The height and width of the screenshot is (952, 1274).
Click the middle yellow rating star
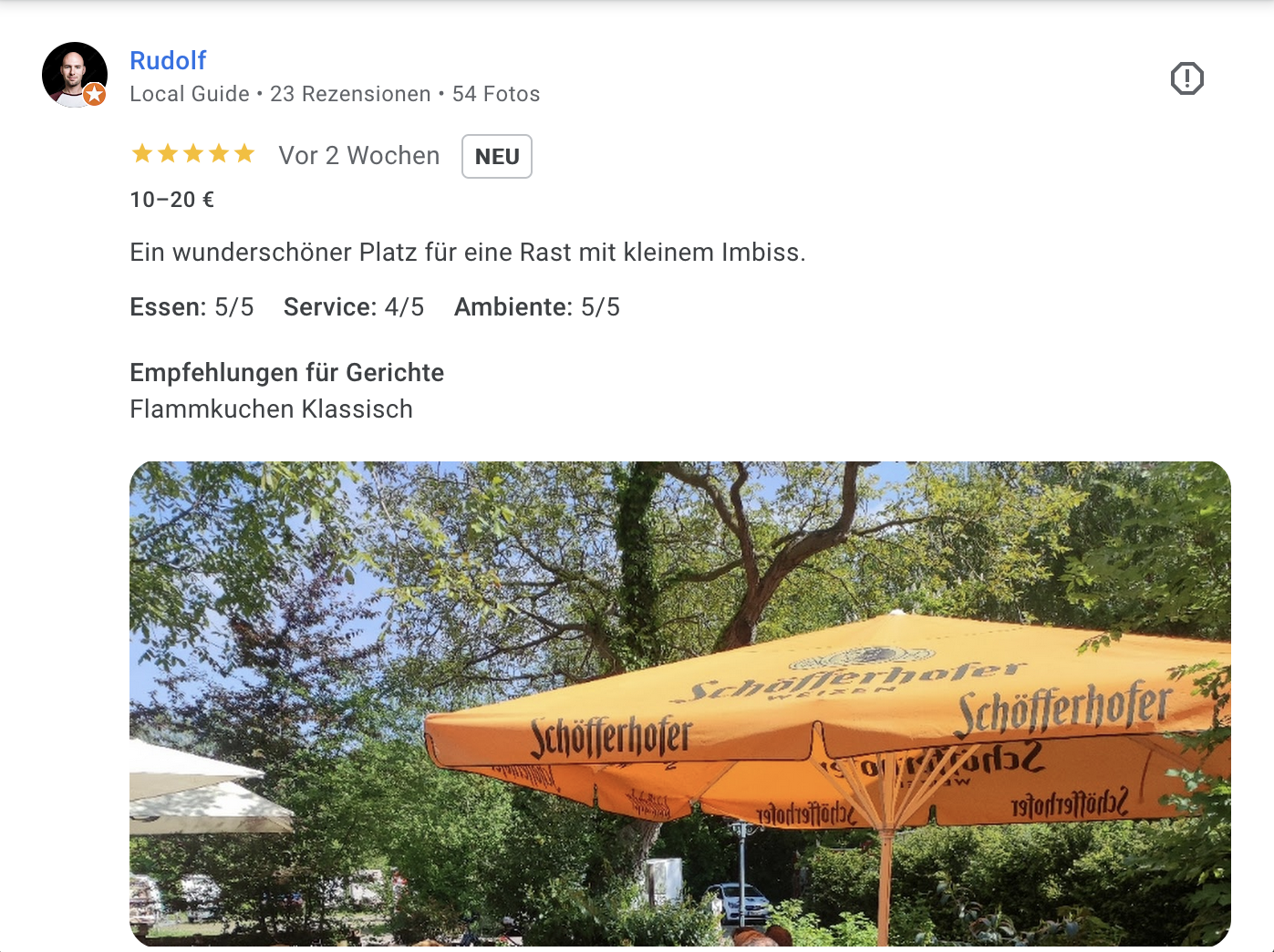pos(193,153)
